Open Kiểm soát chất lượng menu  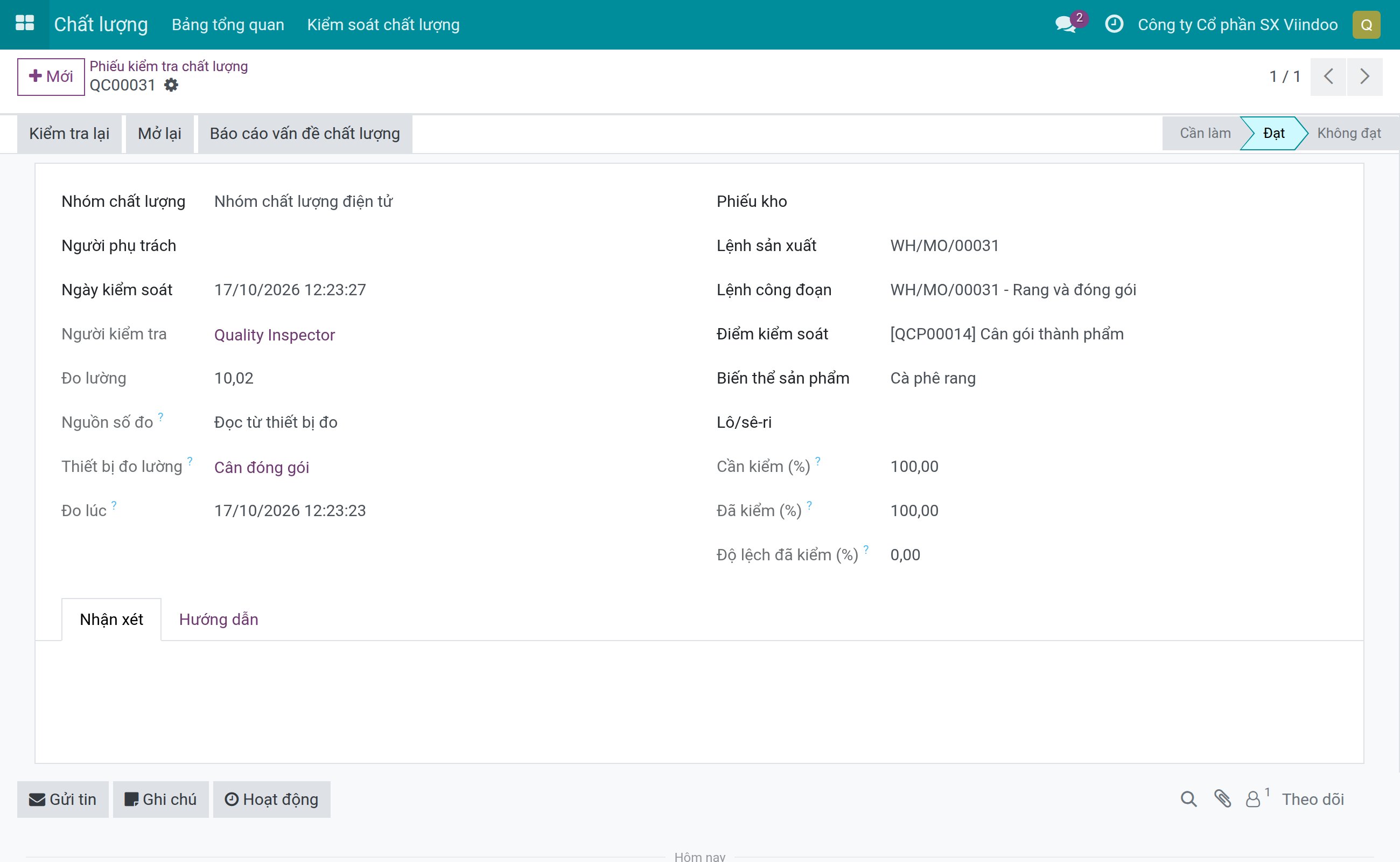(x=383, y=25)
